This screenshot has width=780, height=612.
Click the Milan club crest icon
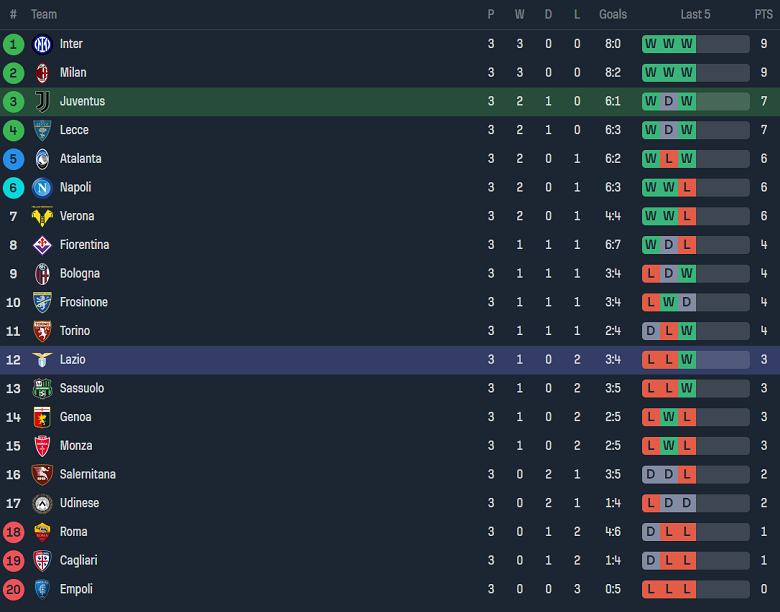pos(42,73)
